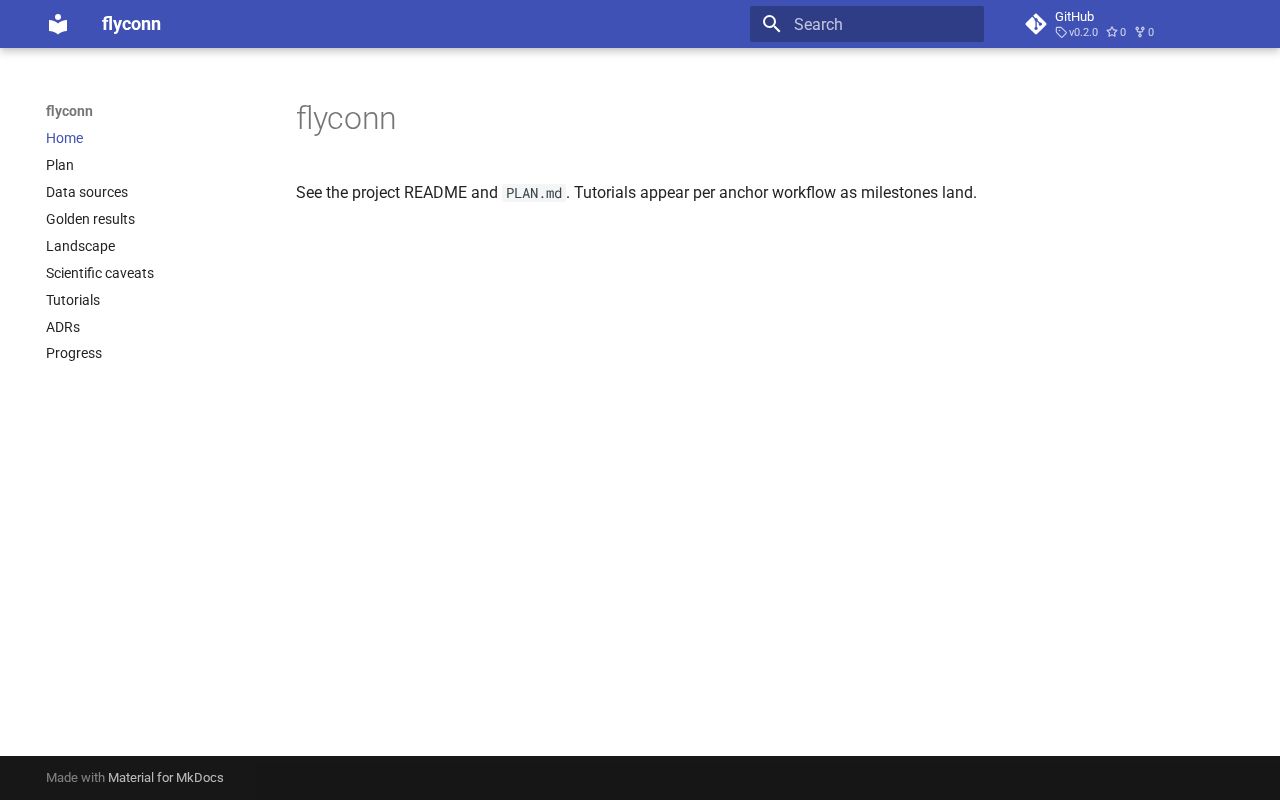Viewport: 1280px width, 800px height.
Task: Go to the Plan page
Action: point(60,165)
